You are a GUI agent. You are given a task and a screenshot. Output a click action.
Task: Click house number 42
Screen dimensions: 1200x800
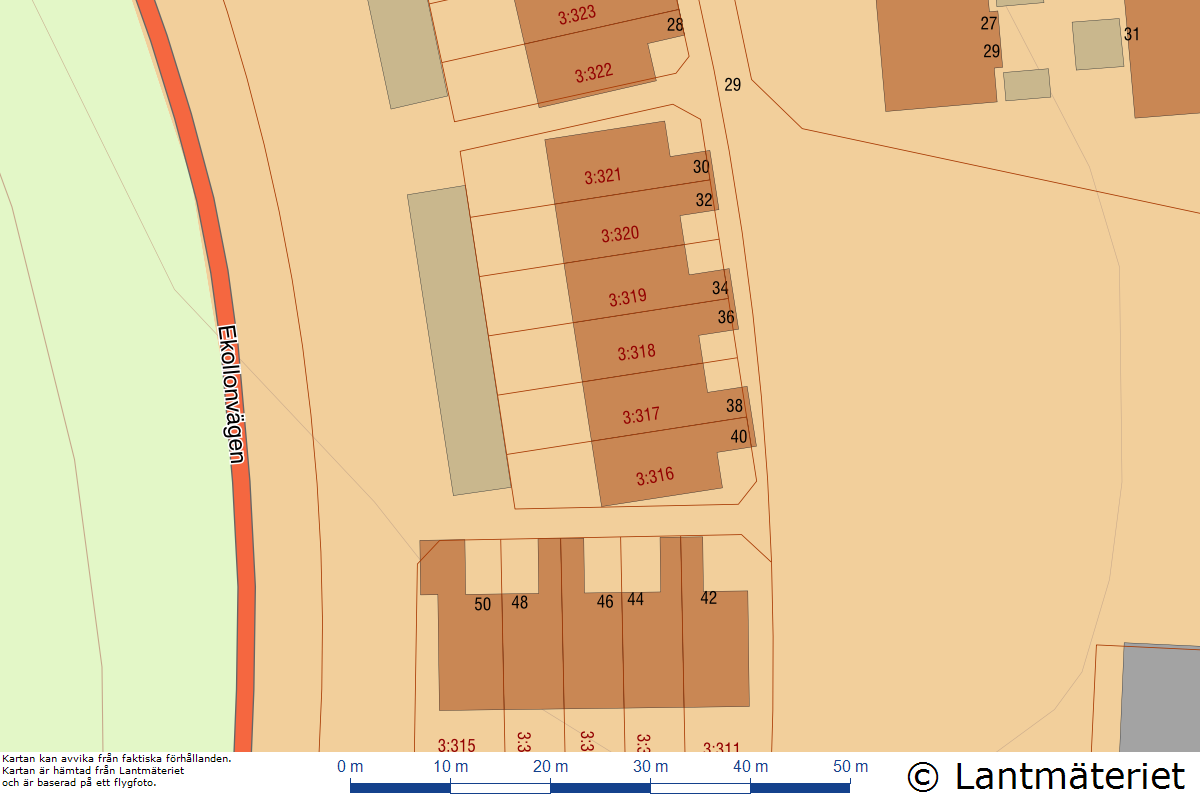[709, 598]
